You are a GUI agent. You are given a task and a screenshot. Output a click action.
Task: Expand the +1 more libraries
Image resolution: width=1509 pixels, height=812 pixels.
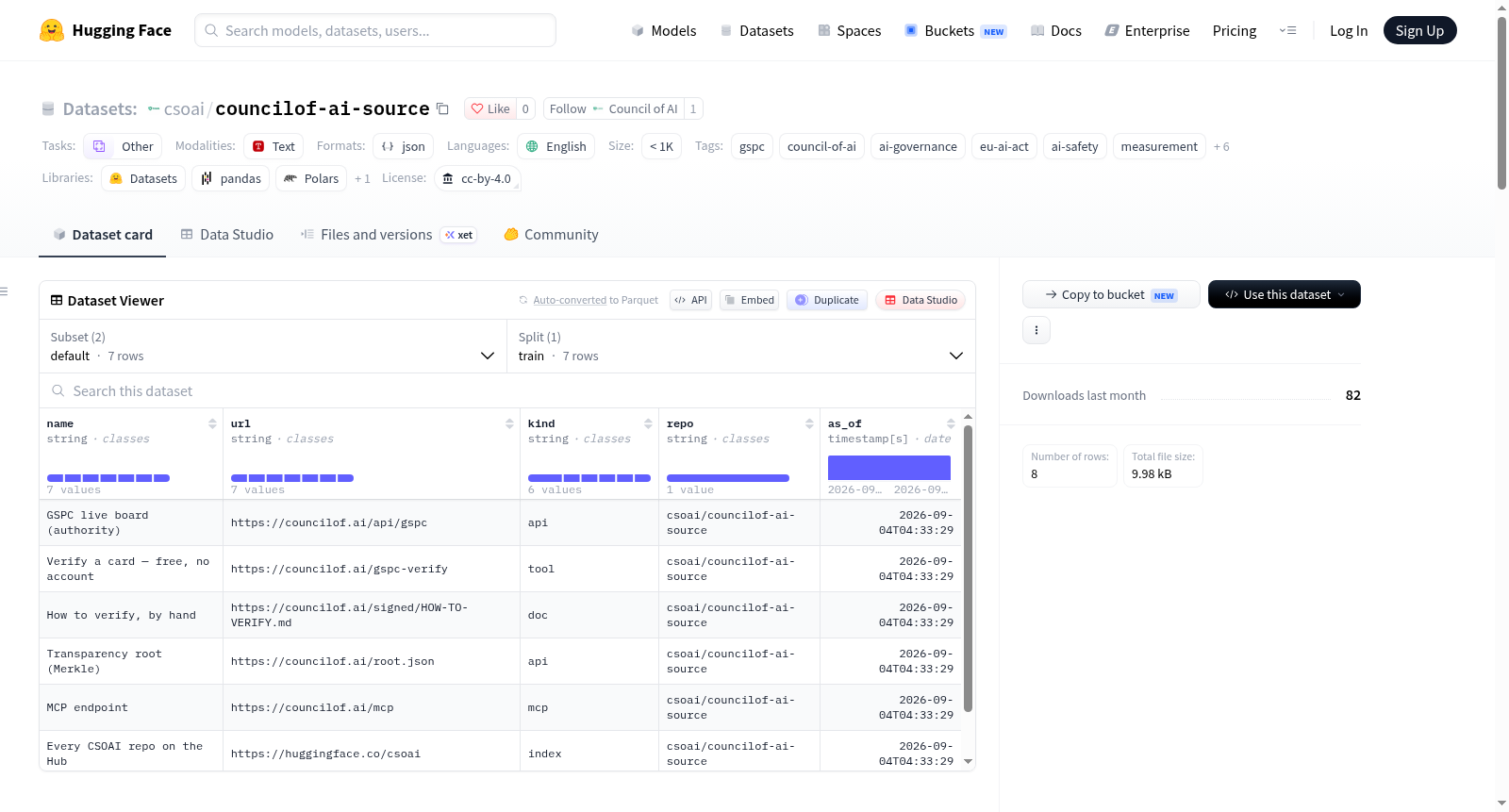pyautogui.click(x=362, y=178)
